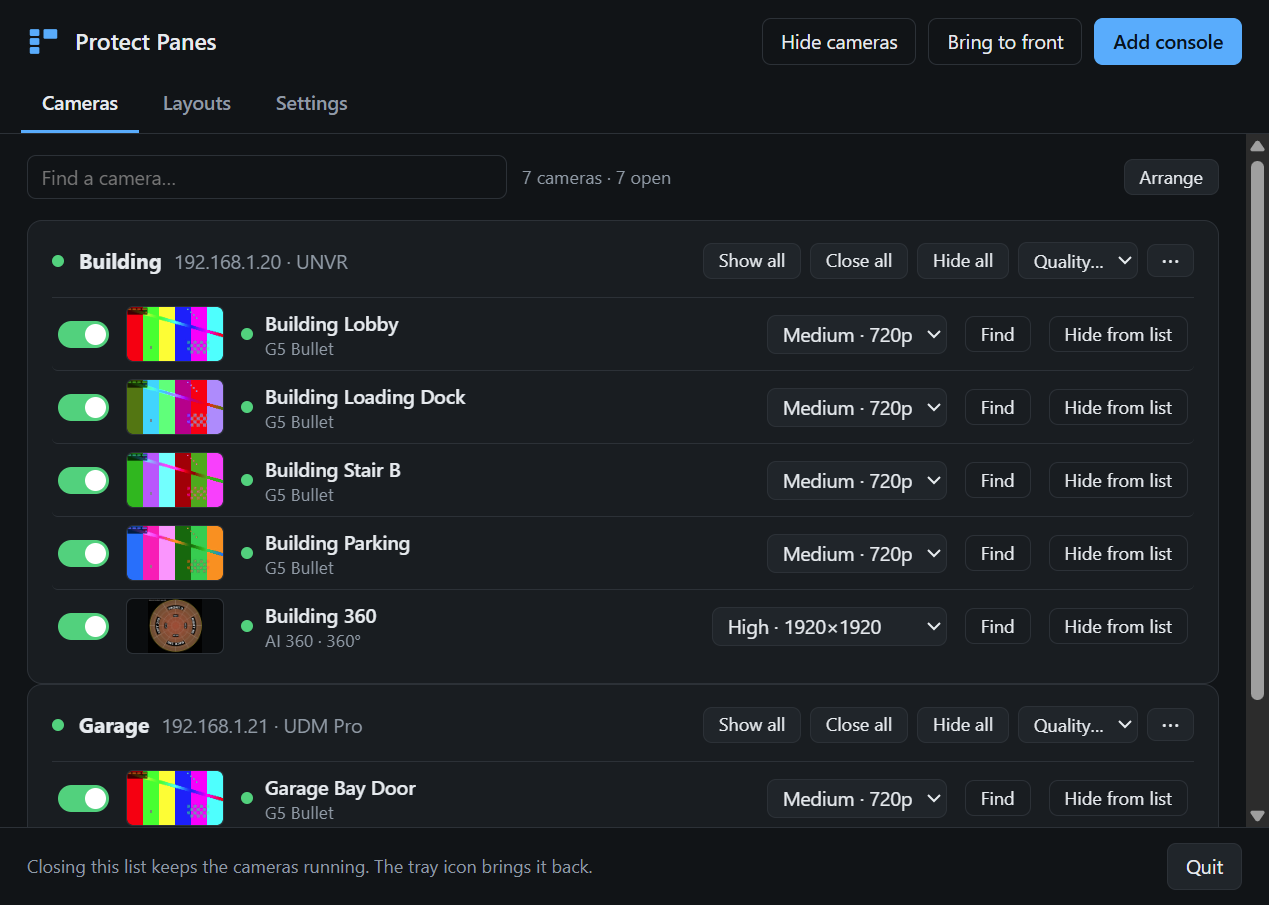The width and height of the screenshot is (1269, 905).
Task: Open the Building console Quality dropdown
Action: pyautogui.click(x=1078, y=261)
